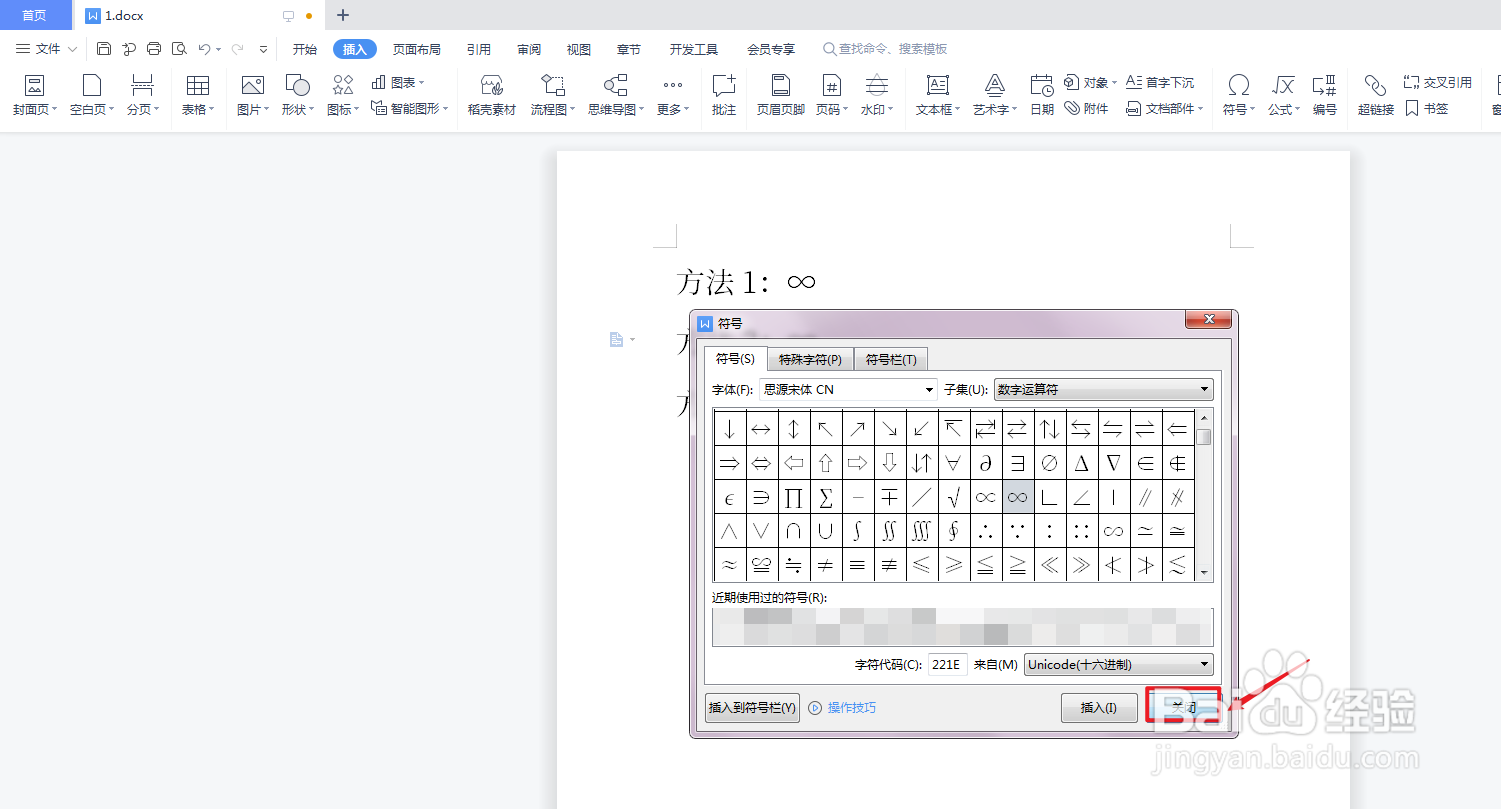Expand the 图表 chart dropdown

click(398, 82)
